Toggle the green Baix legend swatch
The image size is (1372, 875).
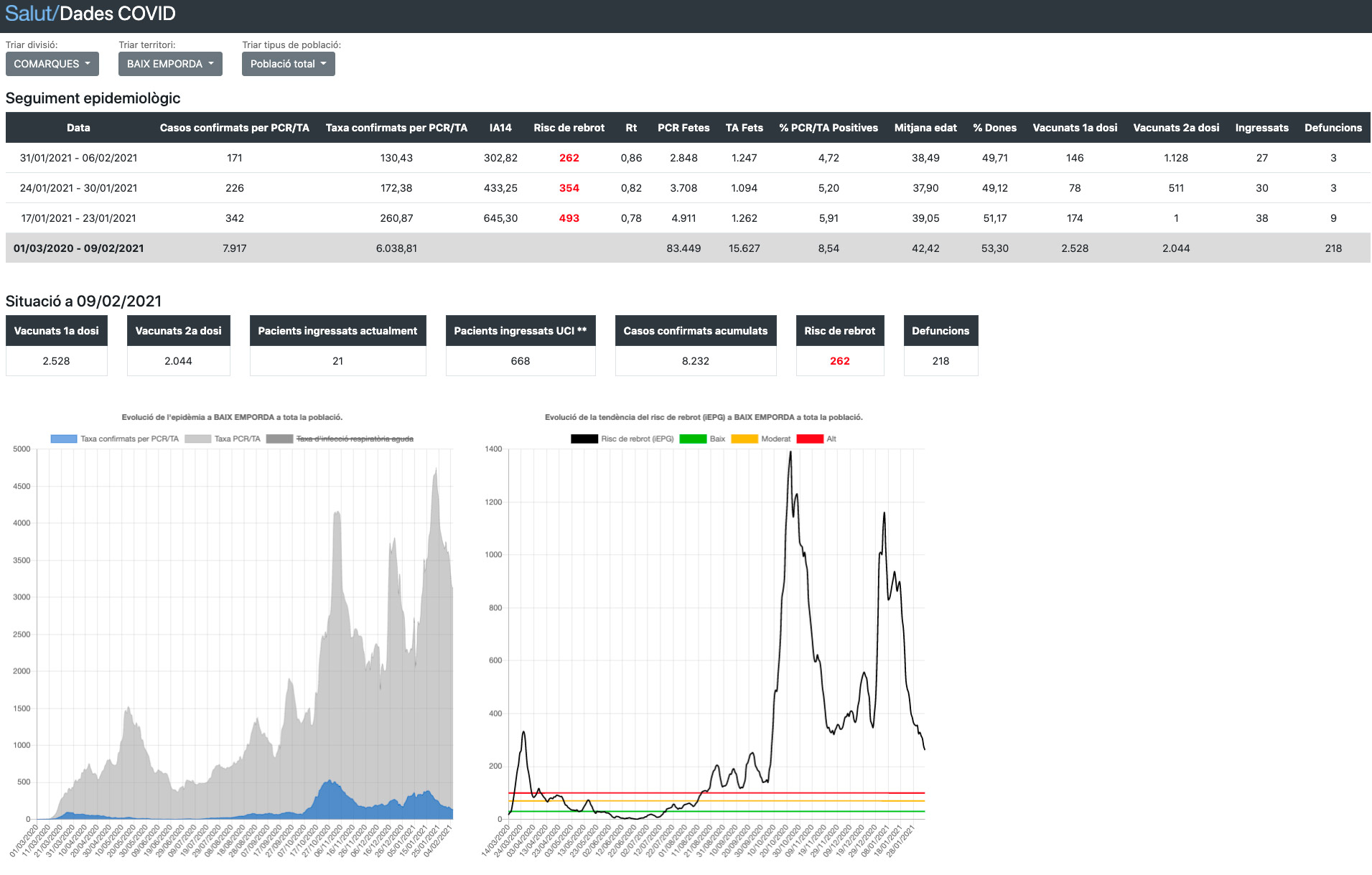[693, 439]
